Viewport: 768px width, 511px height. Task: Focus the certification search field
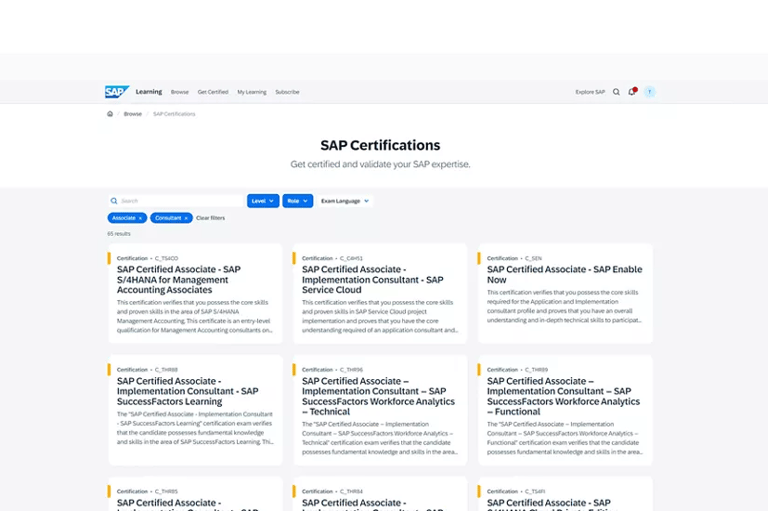coord(175,201)
